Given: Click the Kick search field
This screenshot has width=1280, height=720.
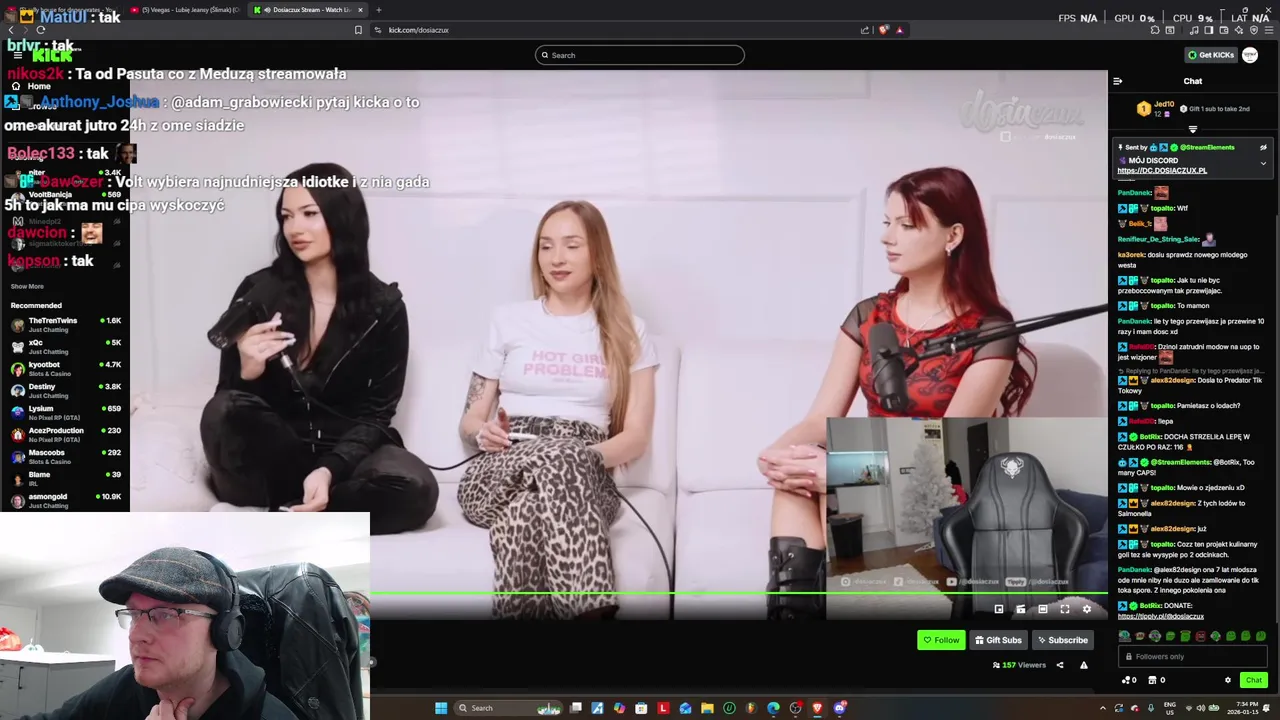Looking at the screenshot, I should 640,55.
